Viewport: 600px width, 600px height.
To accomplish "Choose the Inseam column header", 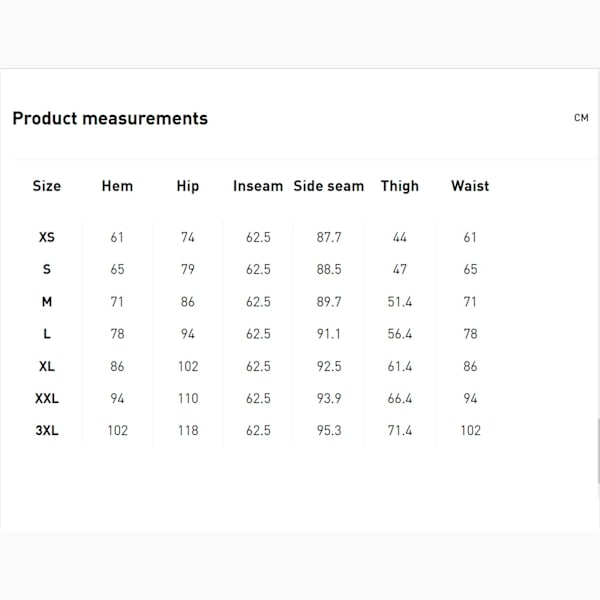I will click(258, 186).
